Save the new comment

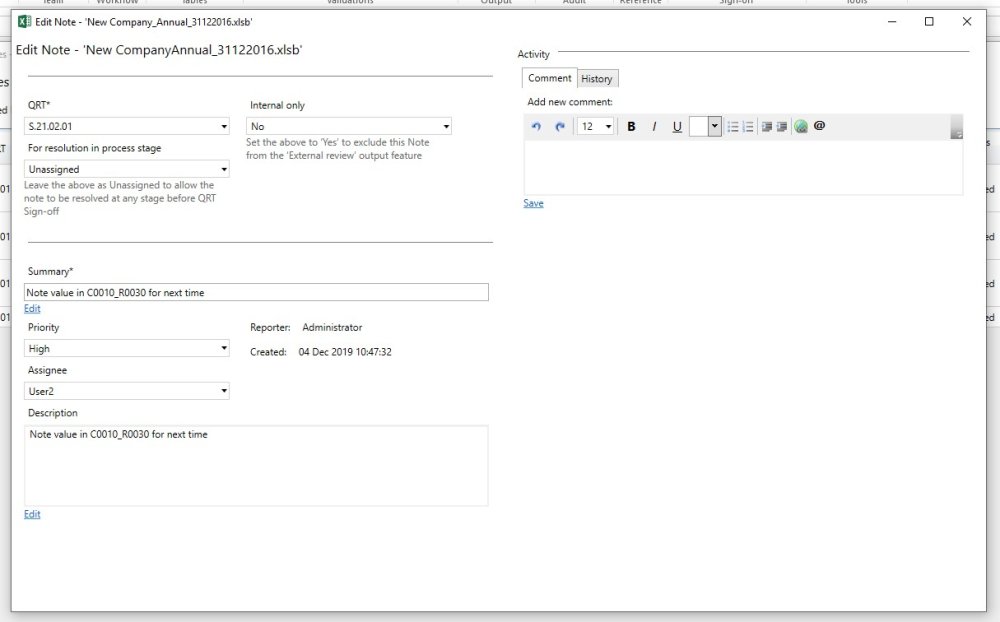pos(532,203)
